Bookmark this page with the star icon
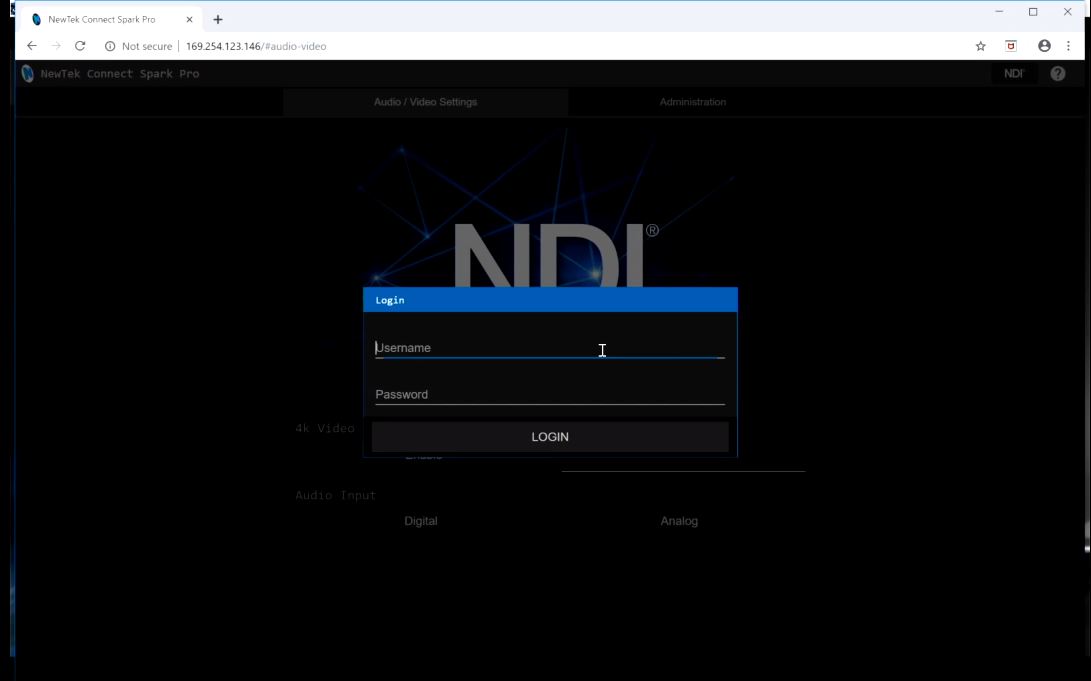Image resolution: width=1091 pixels, height=681 pixels. pos(980,47)
